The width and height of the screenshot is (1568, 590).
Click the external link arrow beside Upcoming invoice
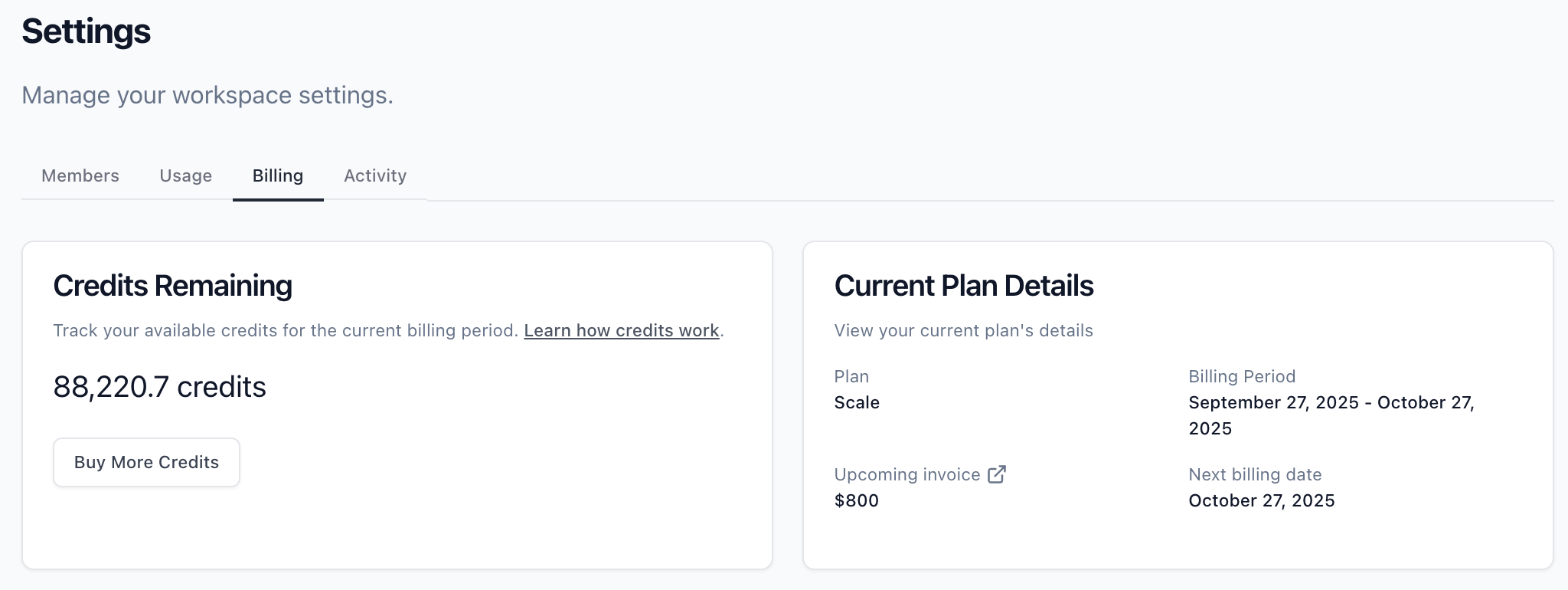coord(996,474)
